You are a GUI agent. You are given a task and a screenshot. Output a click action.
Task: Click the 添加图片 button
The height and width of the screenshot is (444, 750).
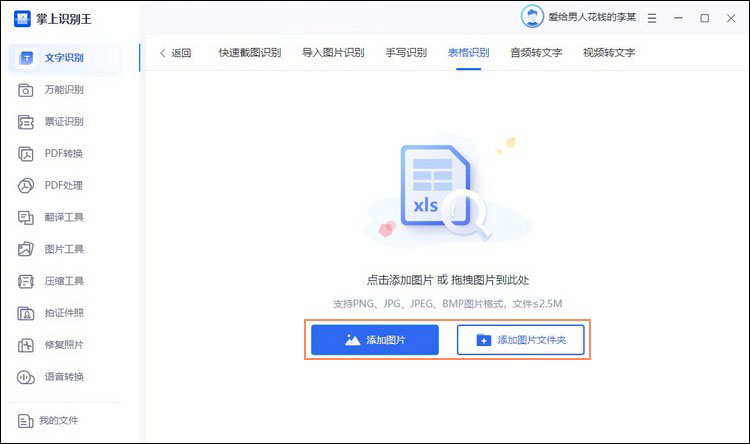pyautogui.click(x=375, y=340)
